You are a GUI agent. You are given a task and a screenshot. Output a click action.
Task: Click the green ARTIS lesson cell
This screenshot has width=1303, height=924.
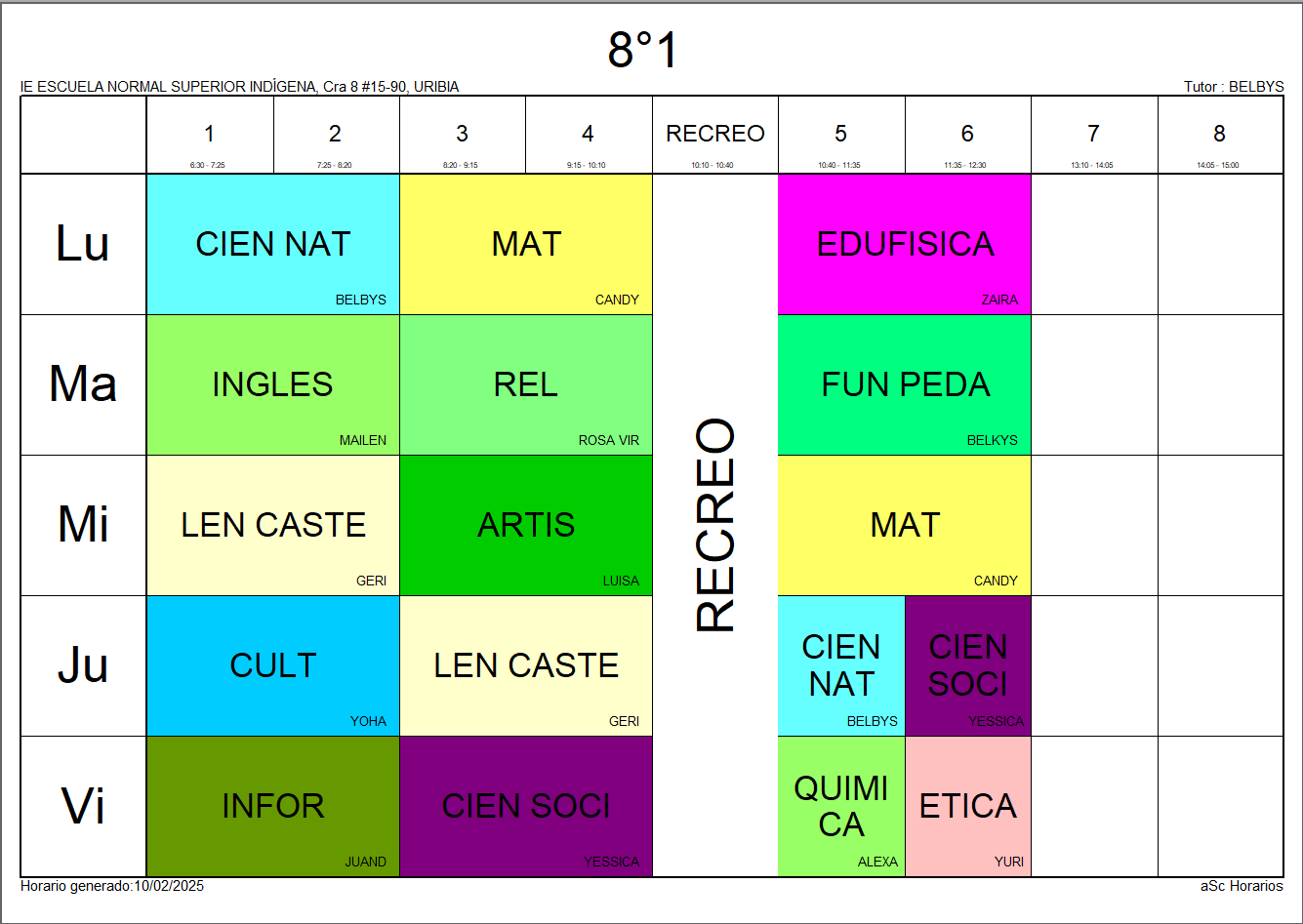526,525
